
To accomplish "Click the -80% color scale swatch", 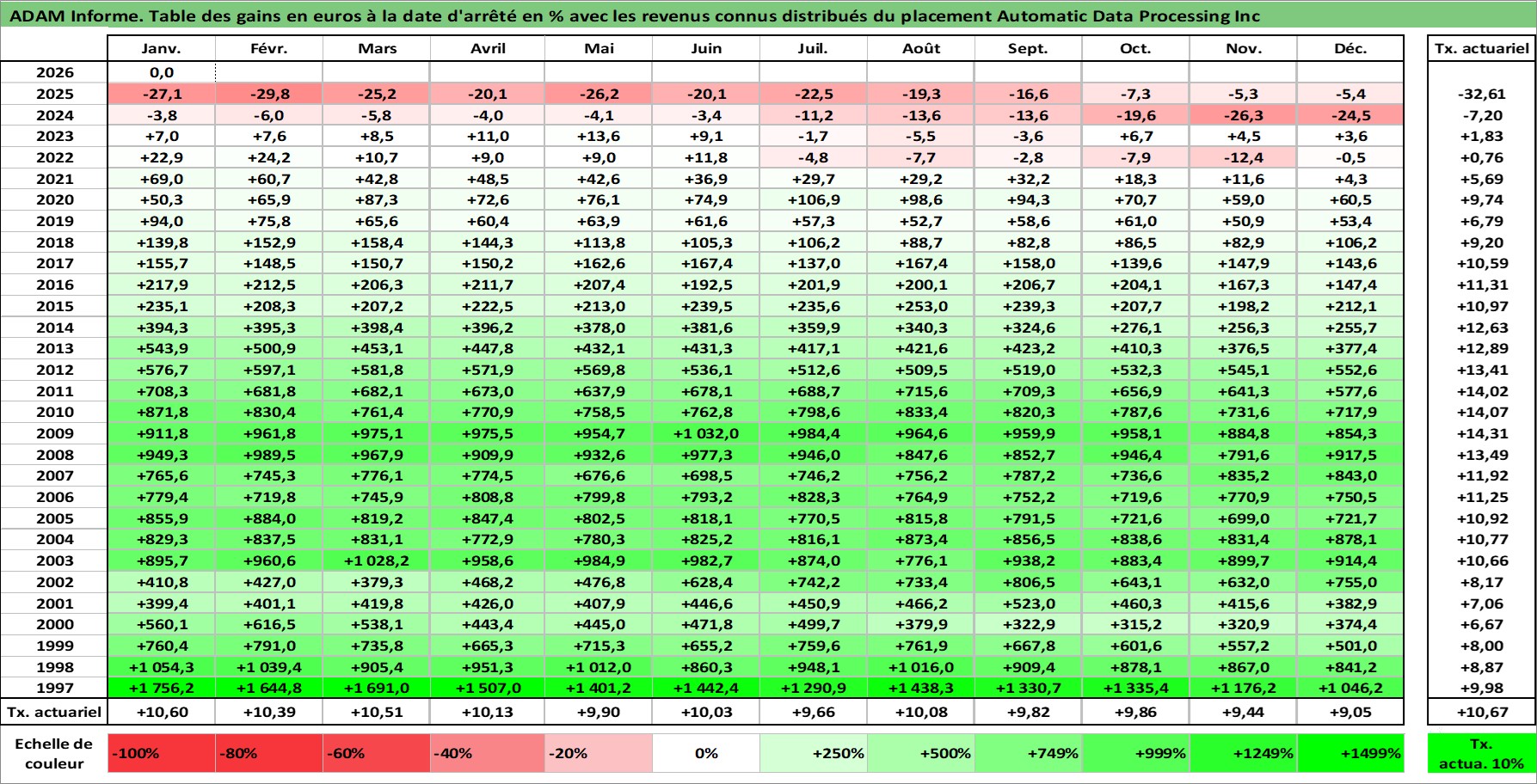I will pyautogui.click(x=269, y=753).
